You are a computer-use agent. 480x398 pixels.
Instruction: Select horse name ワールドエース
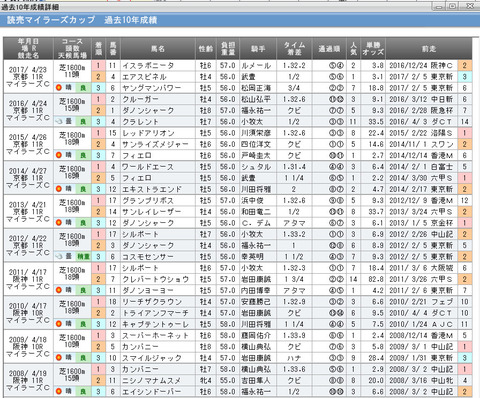pyautogui.click(x=148, y=167)
